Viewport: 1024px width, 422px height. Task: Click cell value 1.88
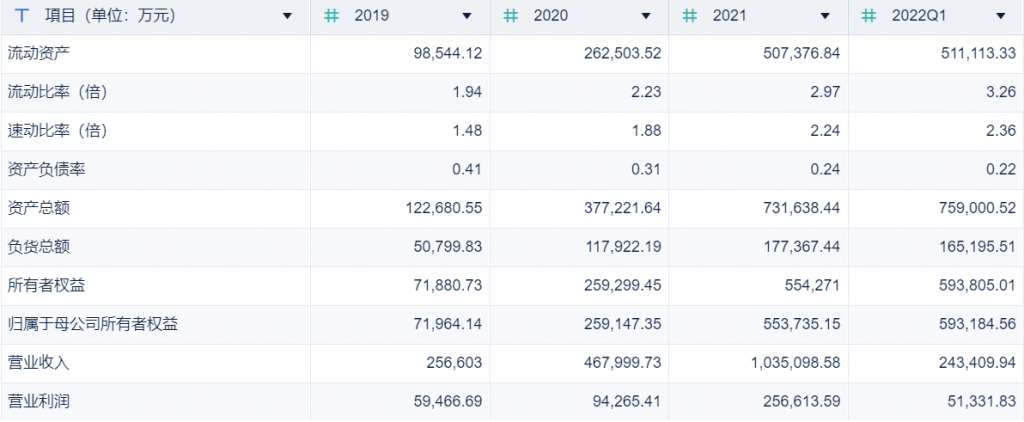click(x=647, y=131)
